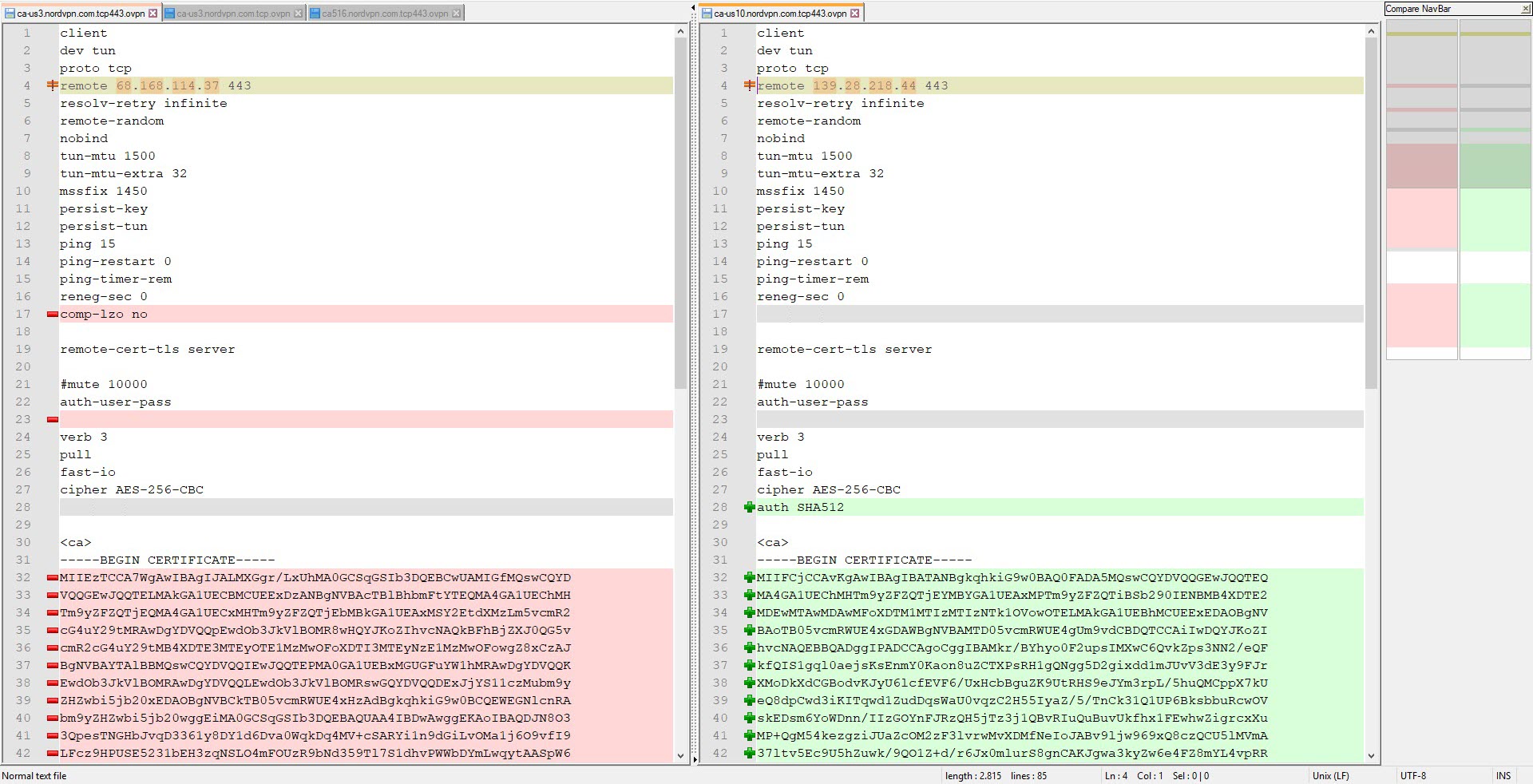Click 'lines : 85' in status bar
The image size is (1533, 784).
[x=1028, y=776]
